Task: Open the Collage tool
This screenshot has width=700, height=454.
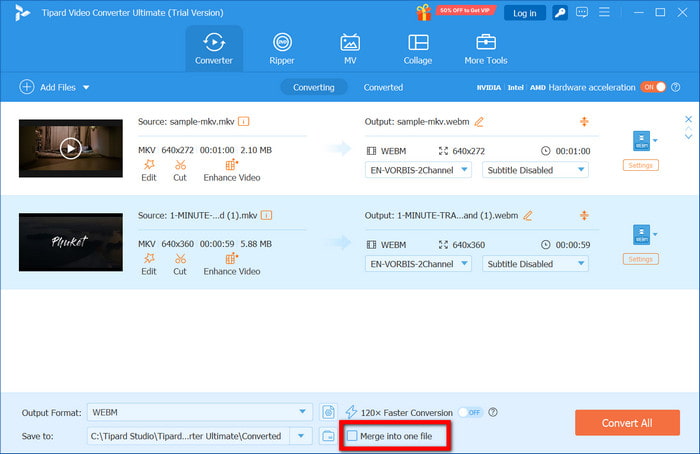Action: point(418,49)
